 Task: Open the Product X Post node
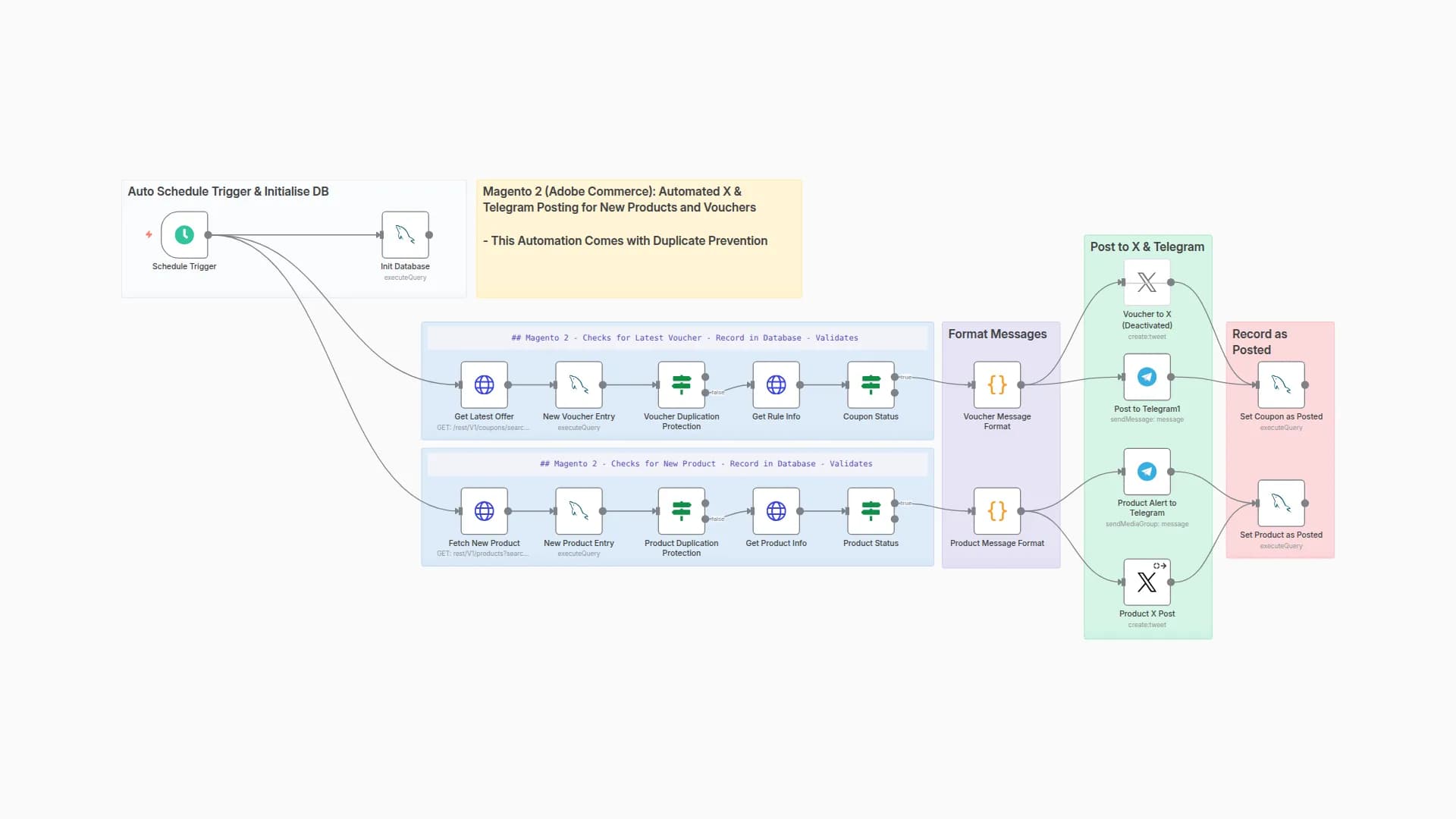tap(1147, 582)
